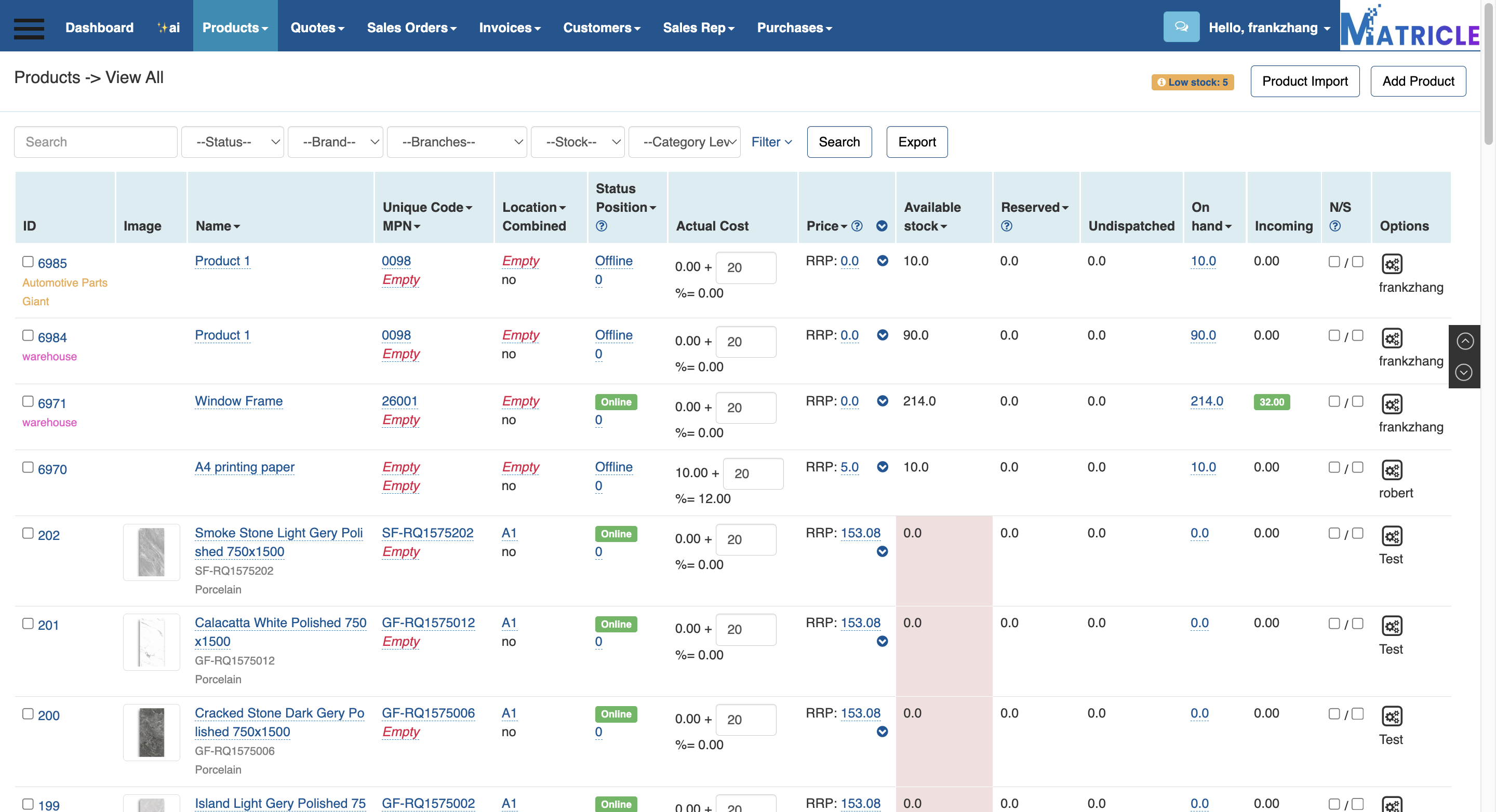Select checkbox for product 202

[28, 533]
